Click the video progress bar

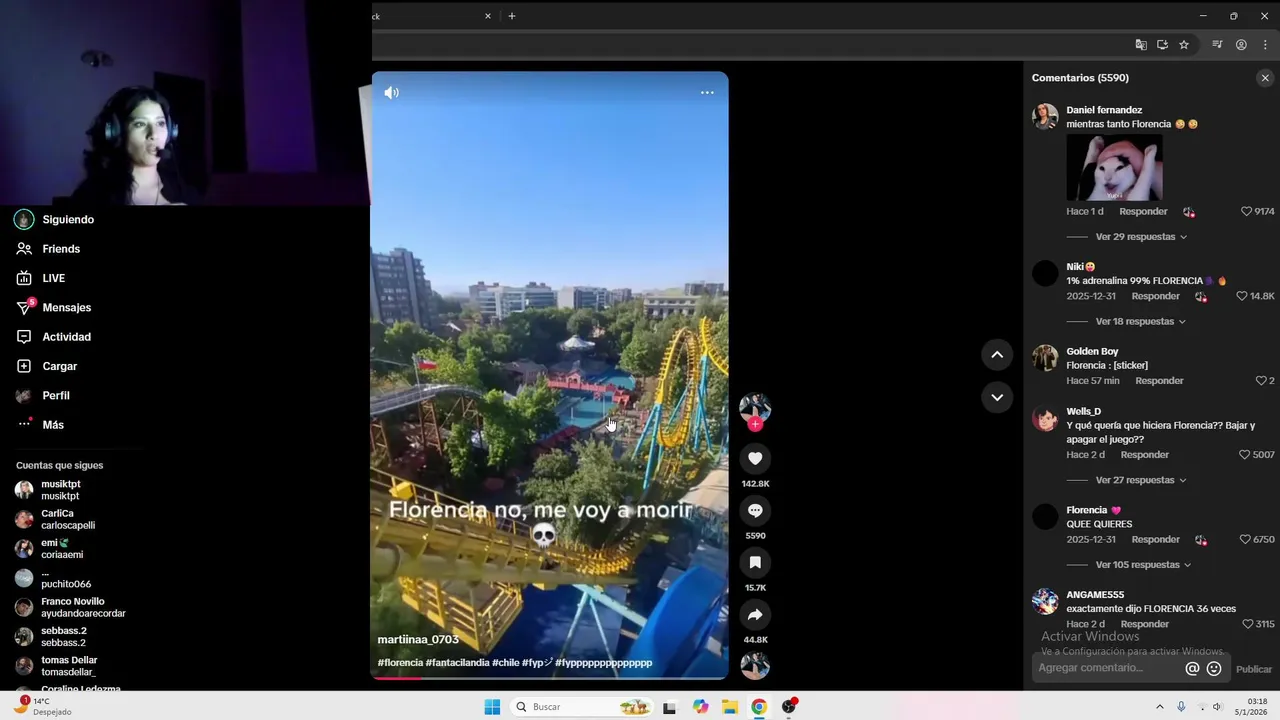[x=549, y=678]
